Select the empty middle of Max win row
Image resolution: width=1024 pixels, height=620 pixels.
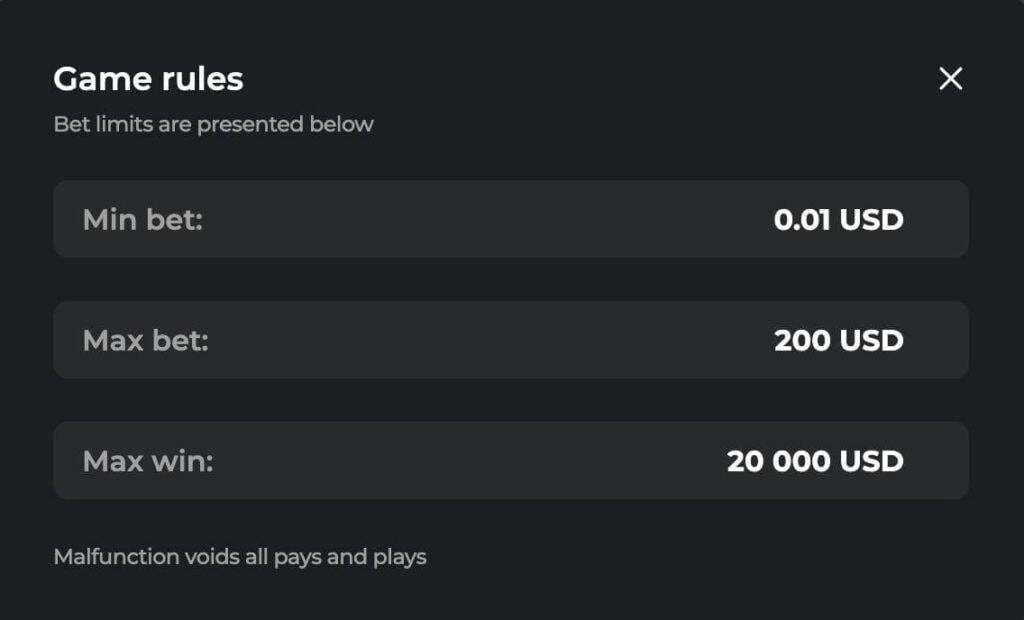click(470, 461)
